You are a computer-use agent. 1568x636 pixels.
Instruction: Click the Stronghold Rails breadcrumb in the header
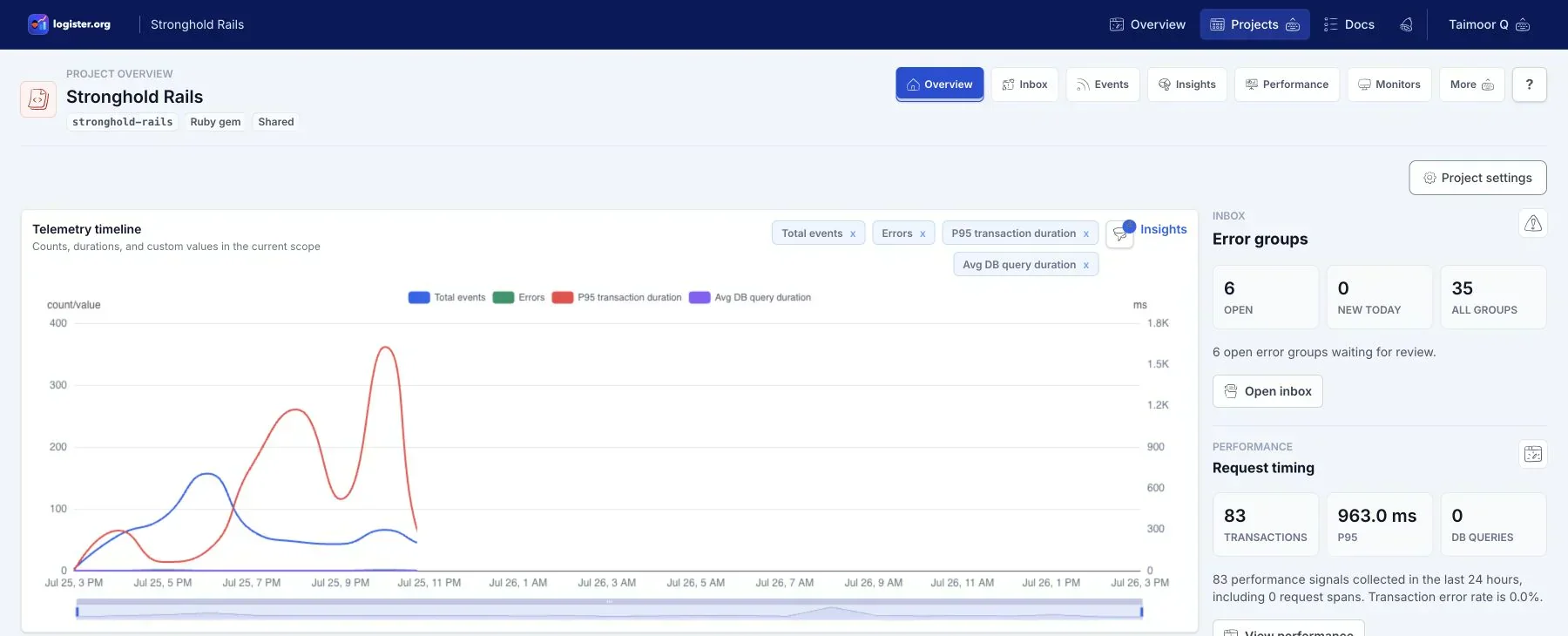197,24
